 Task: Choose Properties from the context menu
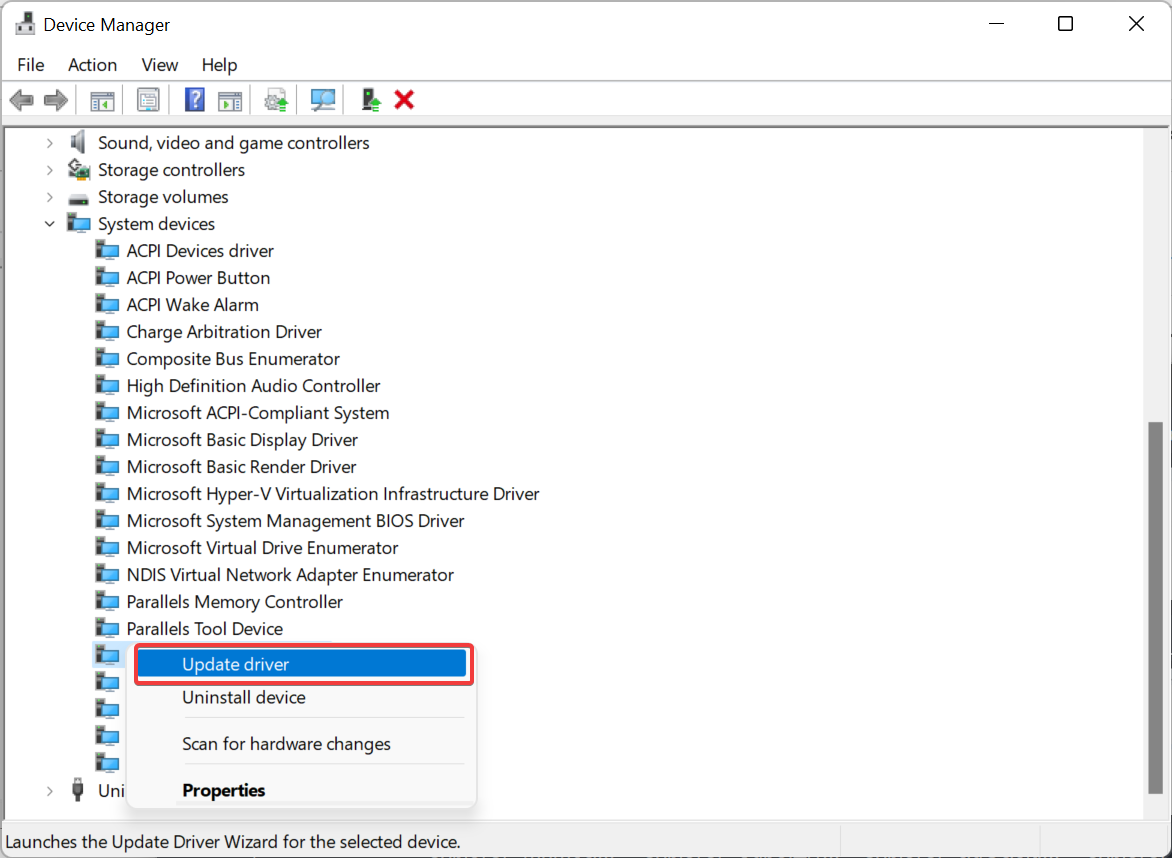tap(303, 790)
